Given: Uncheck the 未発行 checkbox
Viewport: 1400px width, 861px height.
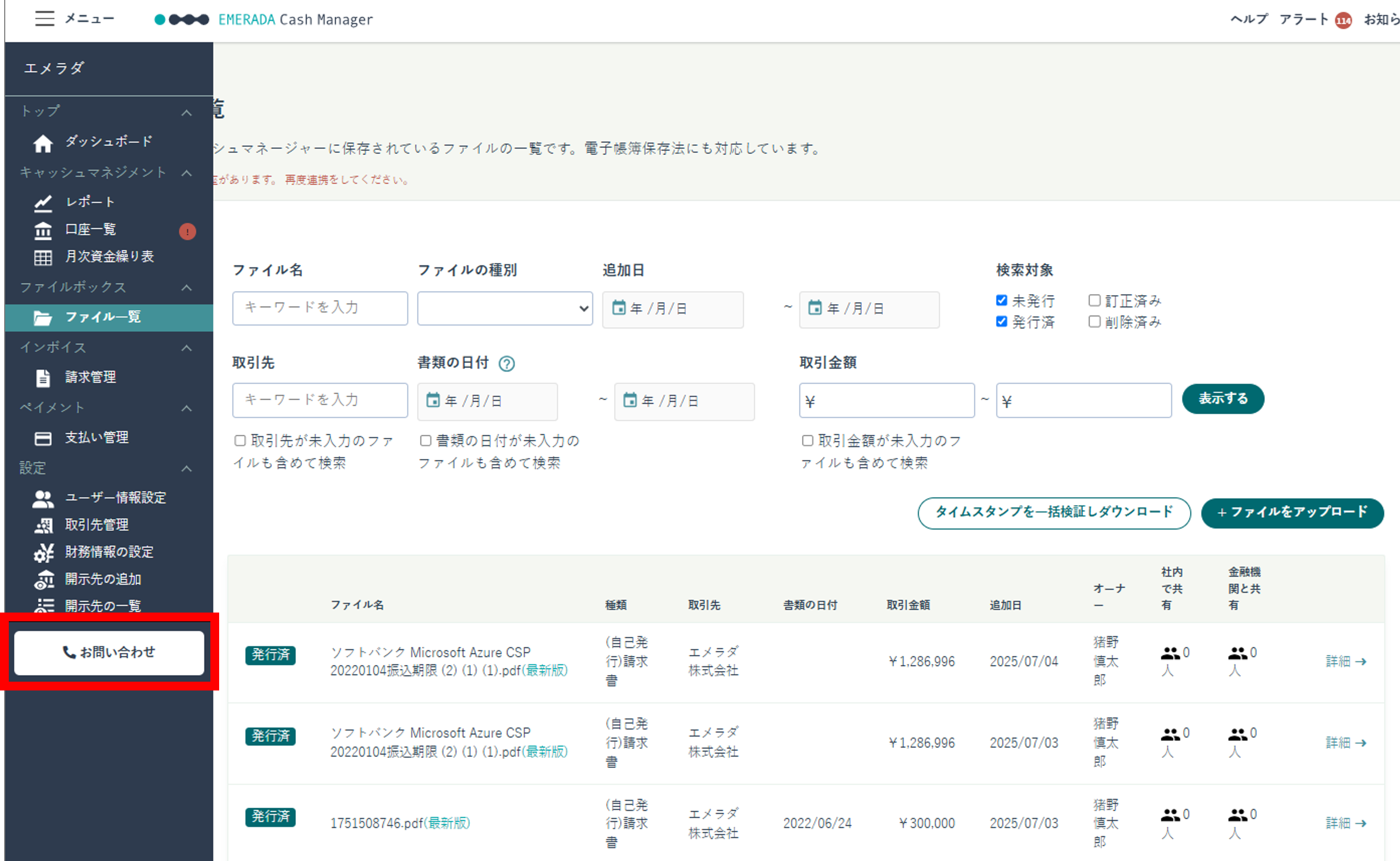Looking at the screenshot, I should pyautogui.click(x=1001, y=300).
